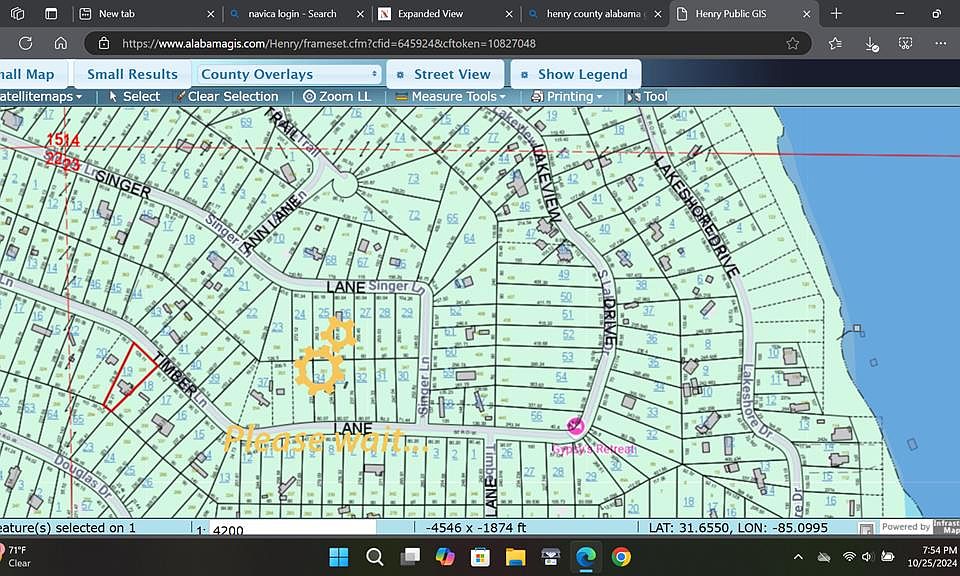
Task: Click the Select tool in map toolbar
Action: [x=134, y=97]
